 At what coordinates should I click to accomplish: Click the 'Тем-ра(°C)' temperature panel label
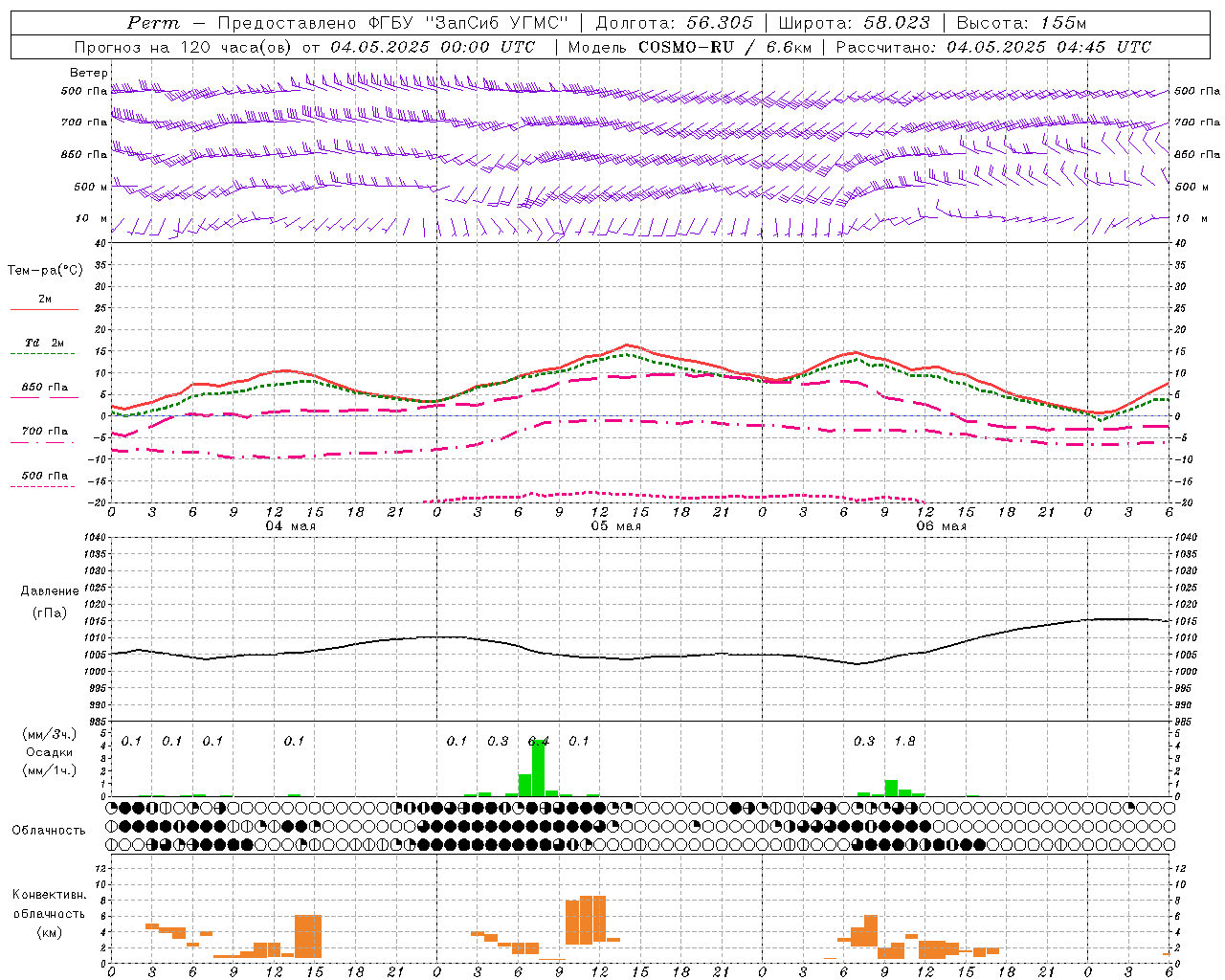tap(45, 271)
